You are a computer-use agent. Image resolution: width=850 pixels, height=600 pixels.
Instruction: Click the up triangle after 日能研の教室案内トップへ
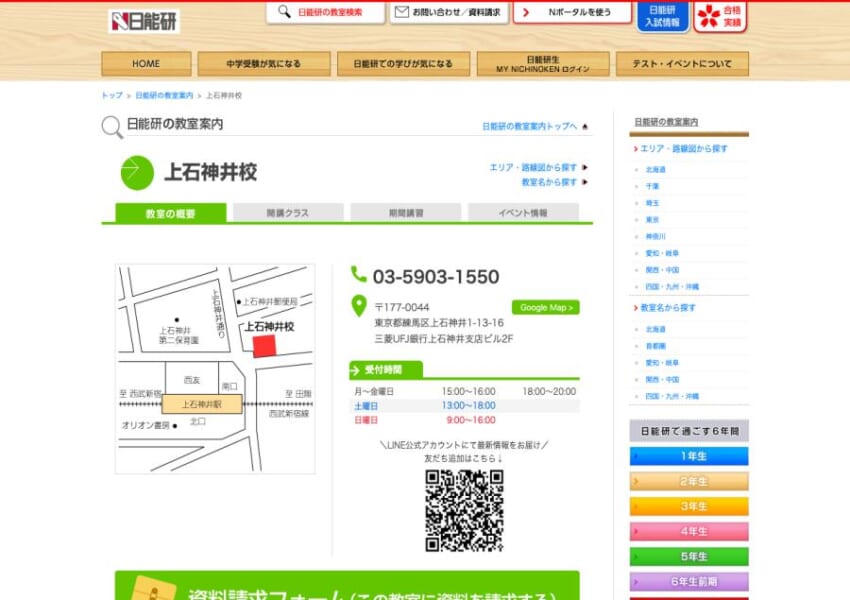[585, 127]
